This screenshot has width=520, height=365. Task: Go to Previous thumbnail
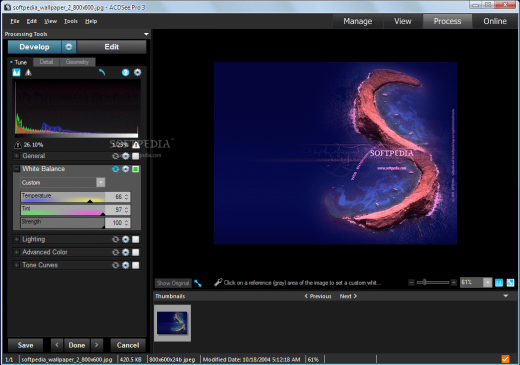(x=318, y=296)
